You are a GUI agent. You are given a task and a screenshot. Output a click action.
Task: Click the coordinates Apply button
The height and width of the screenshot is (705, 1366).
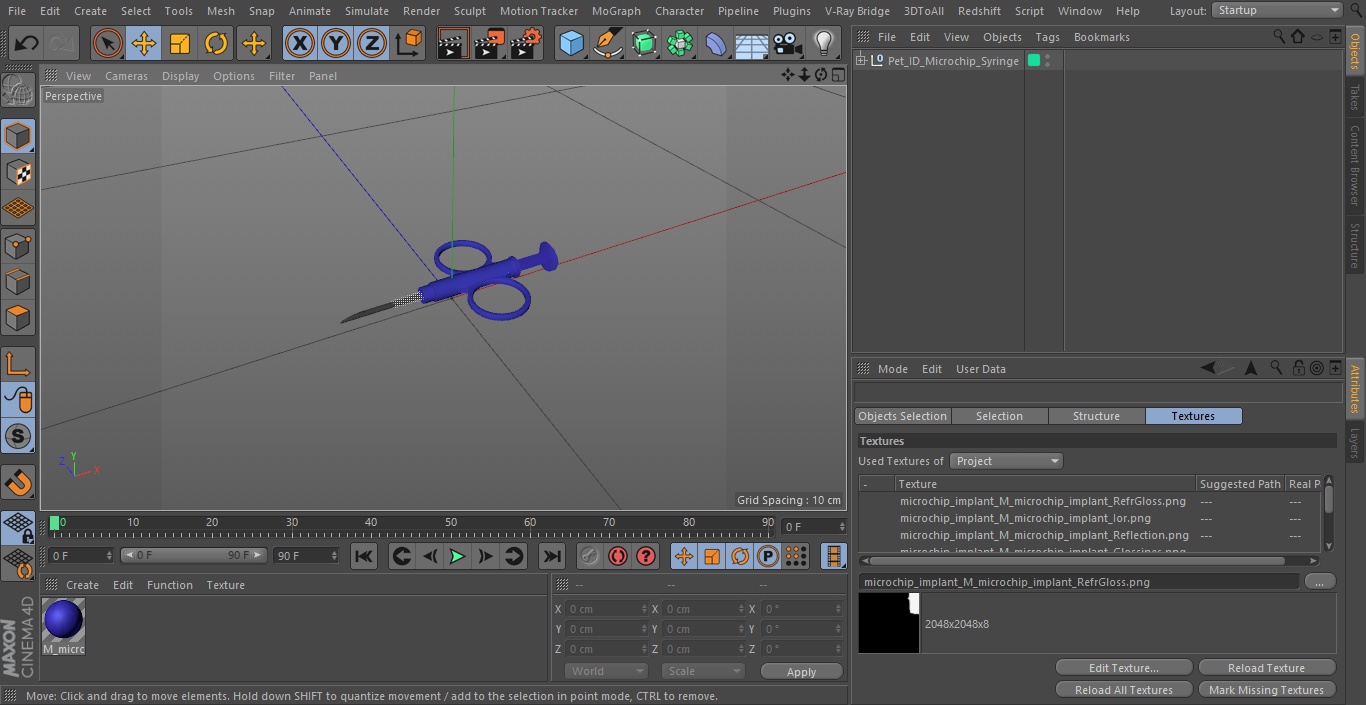pos(801,672)
